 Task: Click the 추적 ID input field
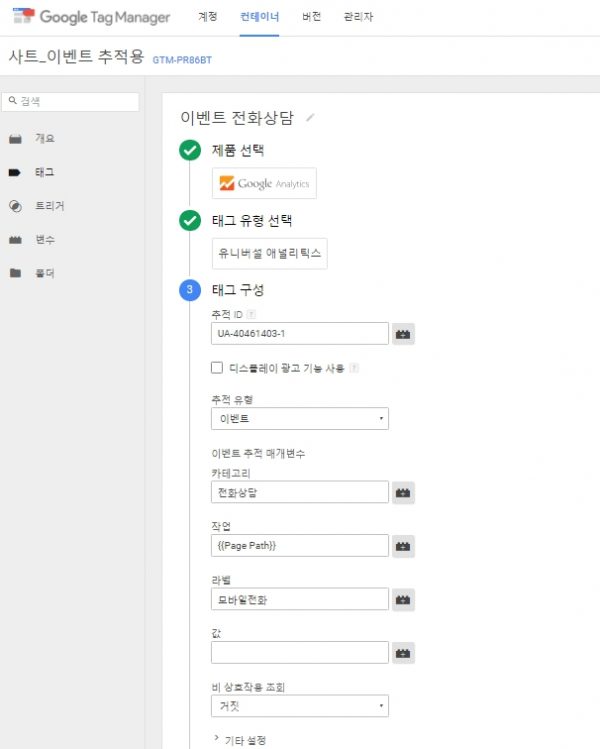(x=300, y=333)
